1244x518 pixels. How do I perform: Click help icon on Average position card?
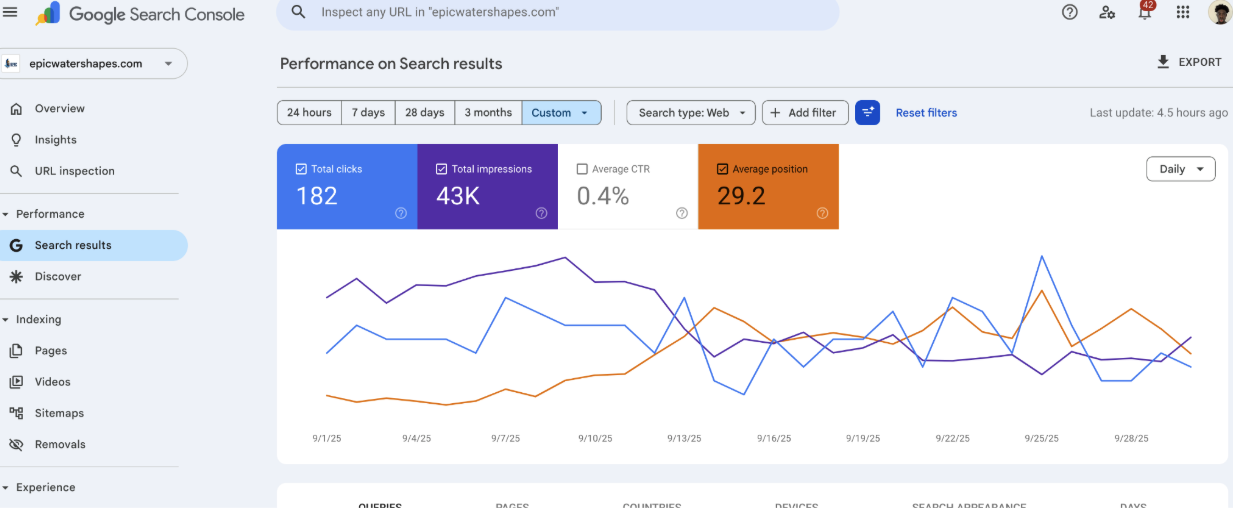(x=822, y=213)
